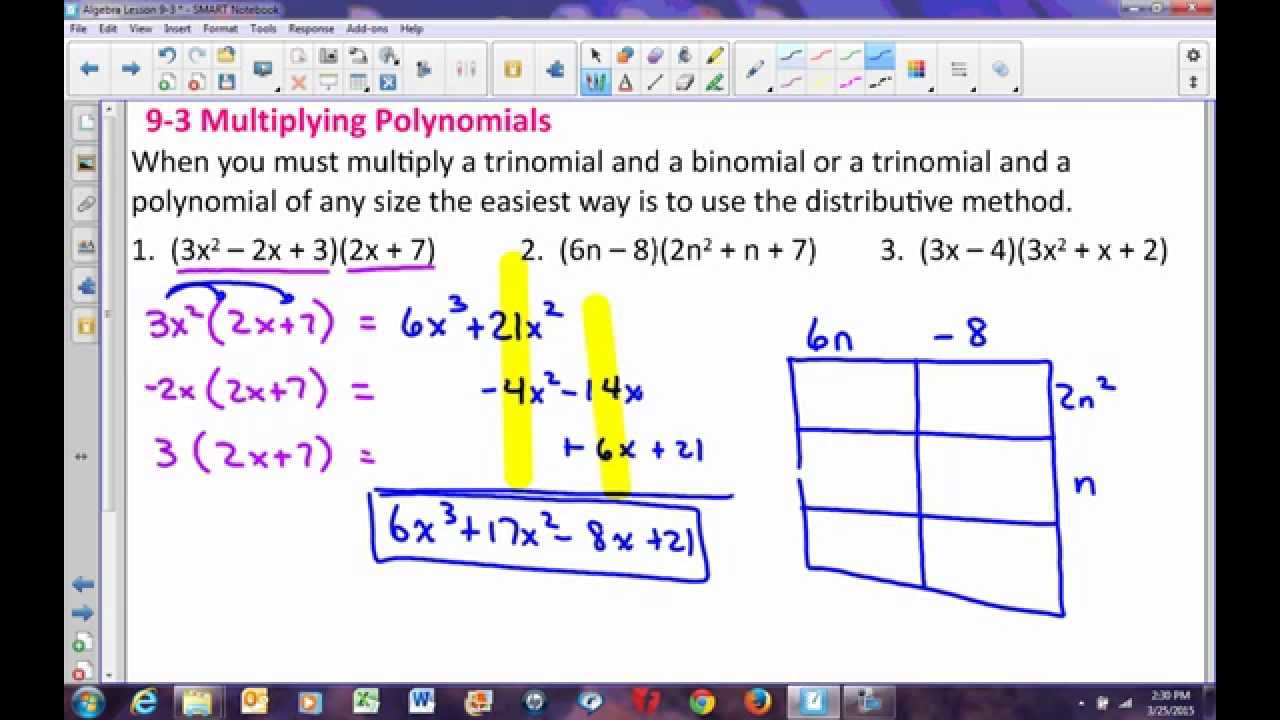The image size is (1280, 720).
Task: Click the red X Delete icon
Action: click(298, 83)
